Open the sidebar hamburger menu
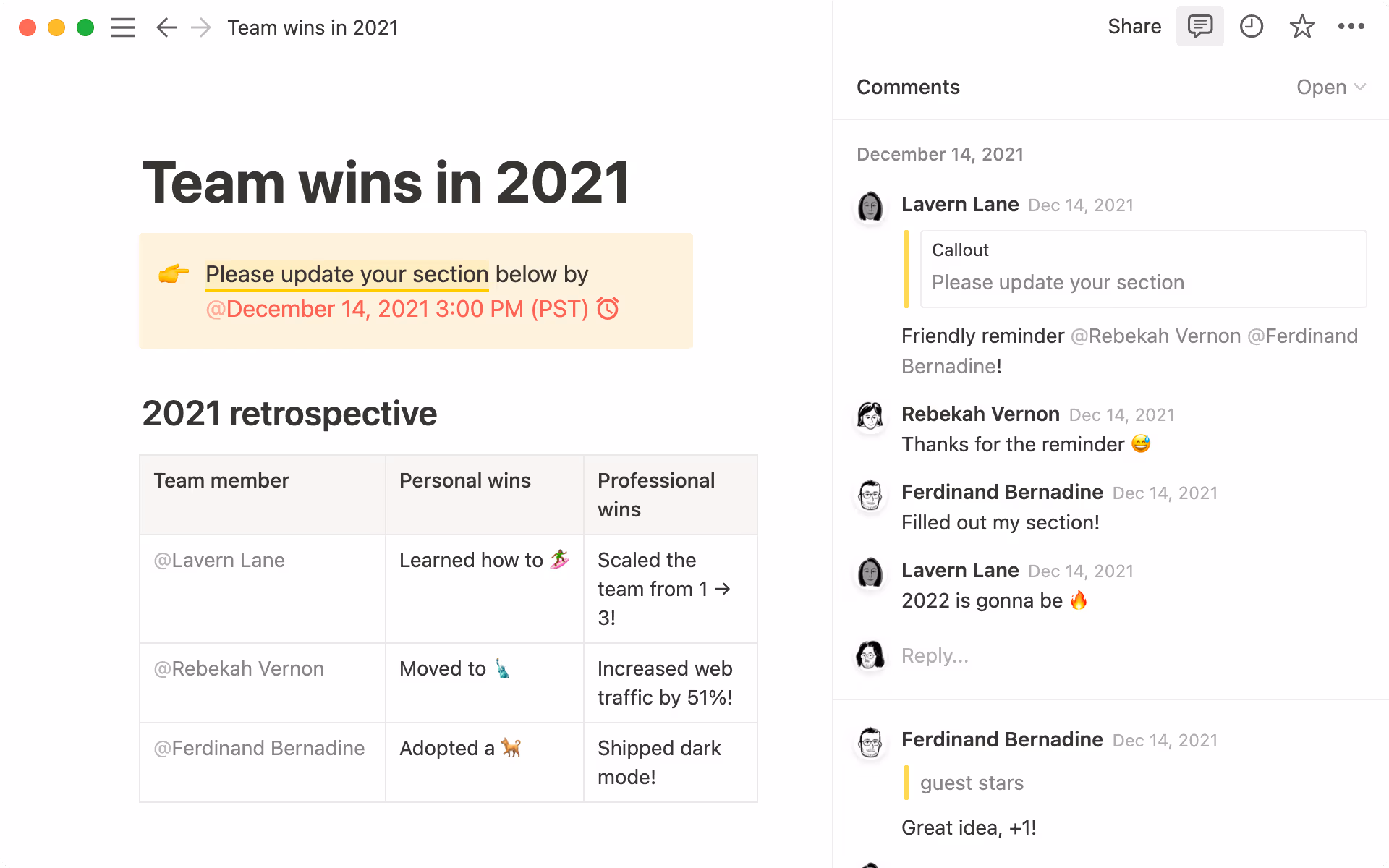 click(123, 27)
